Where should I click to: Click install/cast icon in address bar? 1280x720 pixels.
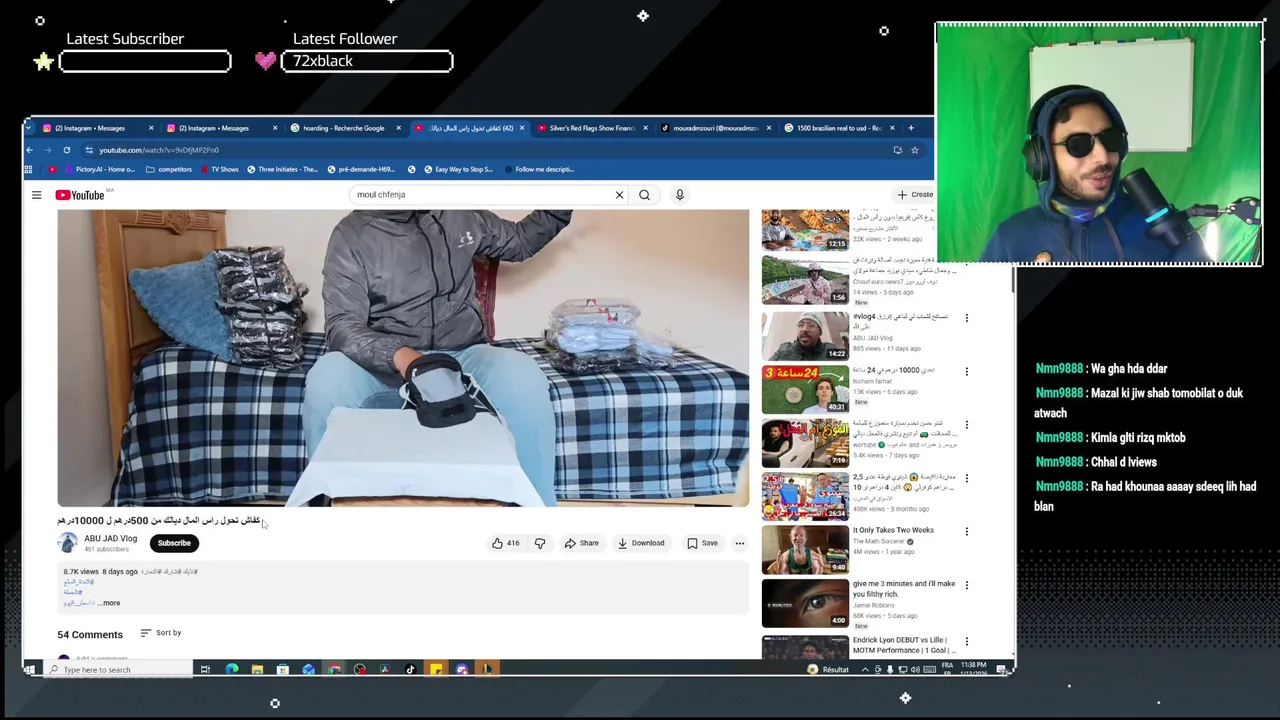(898, 150)
